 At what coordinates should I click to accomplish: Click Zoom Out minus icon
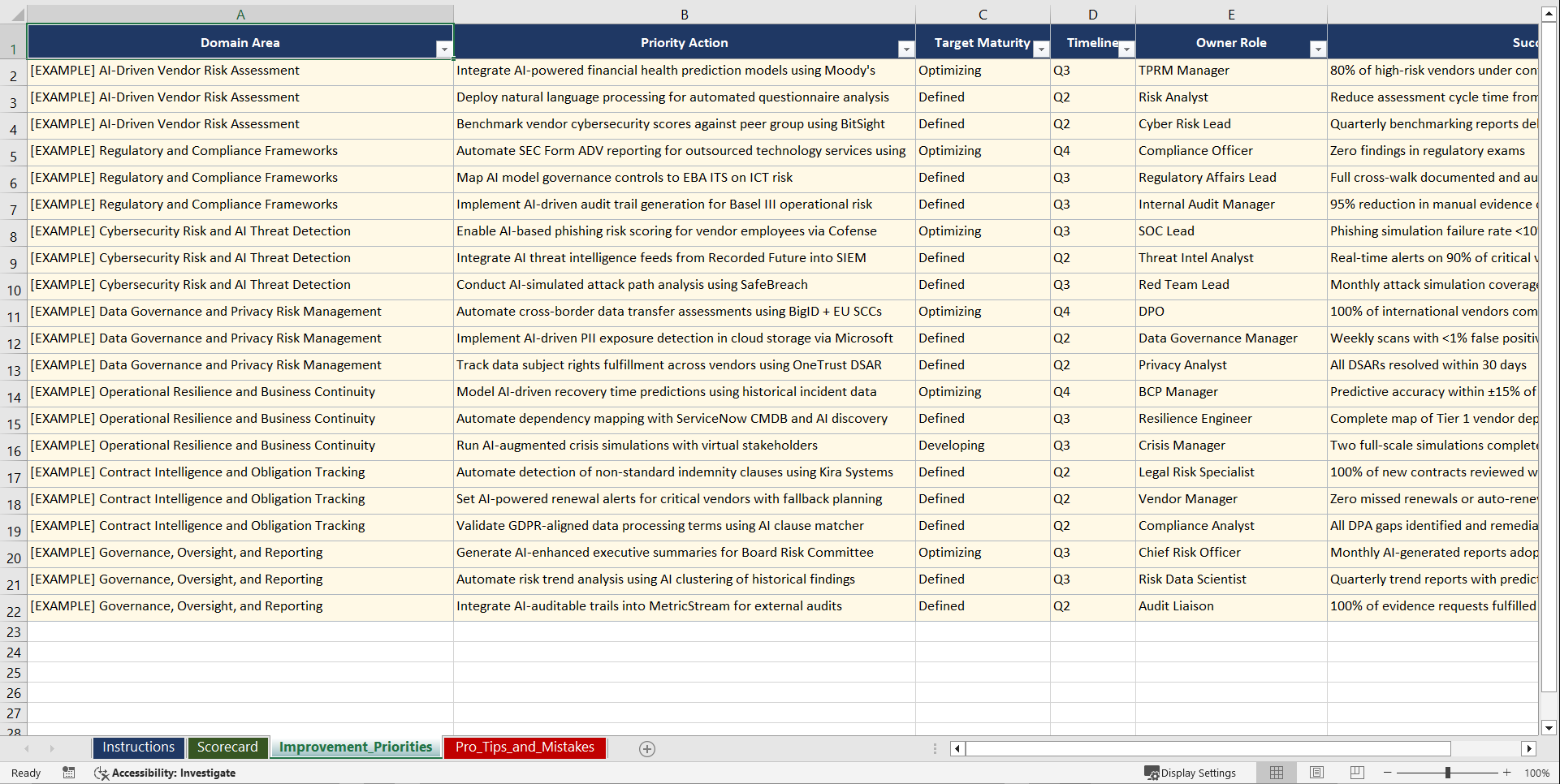[1388, 773]
